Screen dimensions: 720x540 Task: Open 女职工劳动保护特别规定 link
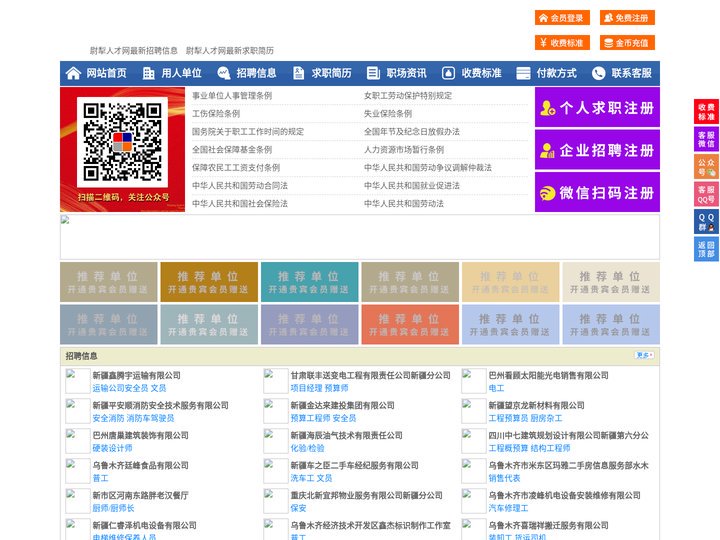tap(408, 96)
